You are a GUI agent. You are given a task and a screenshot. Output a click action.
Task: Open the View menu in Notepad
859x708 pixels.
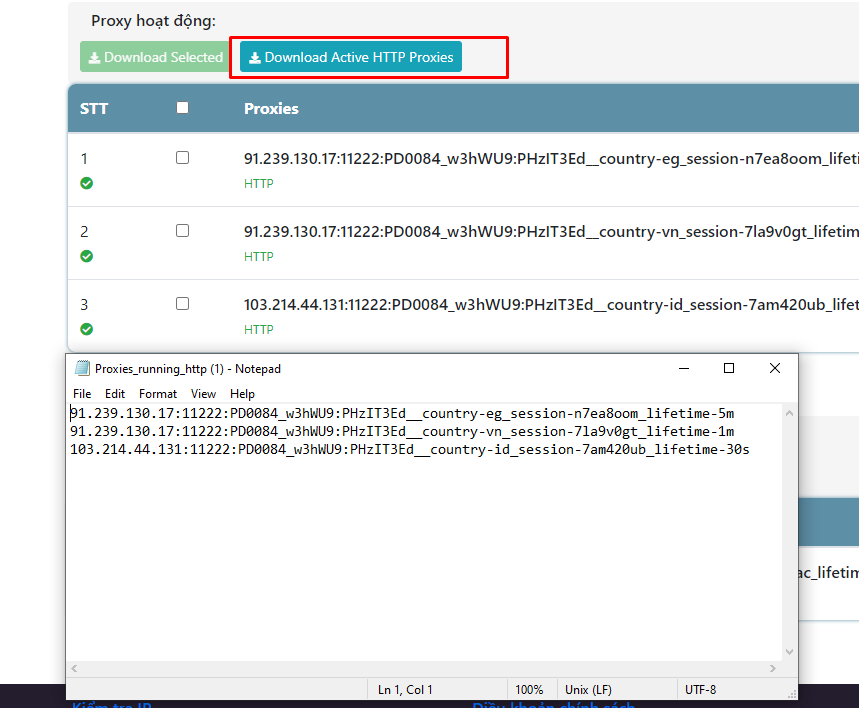click(x=203, y=394)
